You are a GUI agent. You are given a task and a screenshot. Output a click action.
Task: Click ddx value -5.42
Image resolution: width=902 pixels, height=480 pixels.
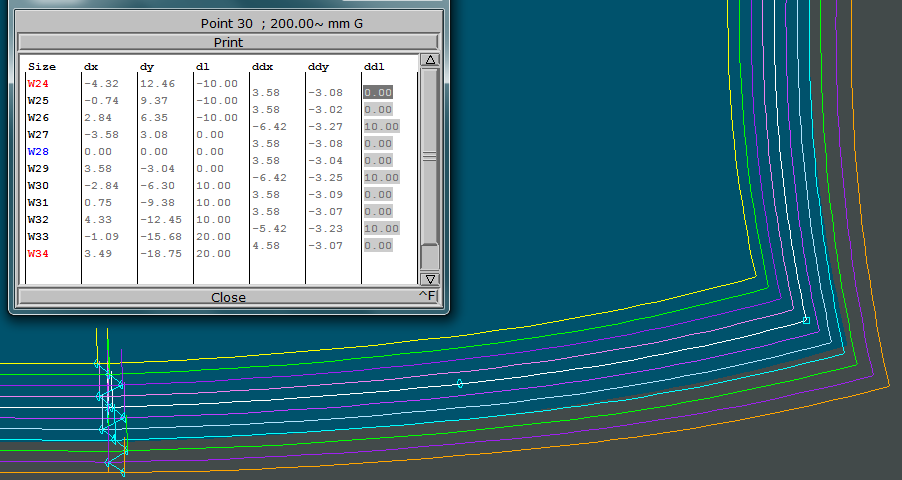tap(269, 228)
